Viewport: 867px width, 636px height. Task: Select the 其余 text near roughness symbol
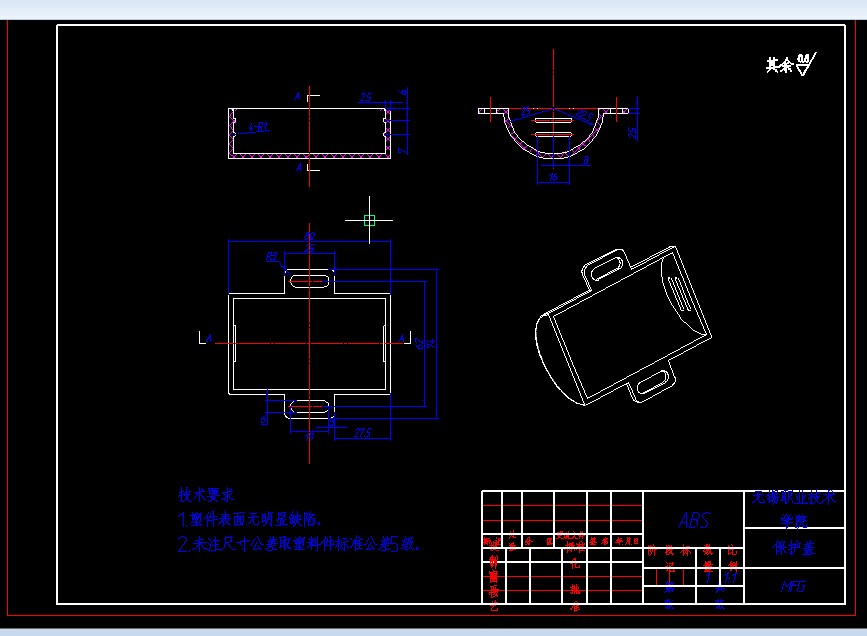779,65
